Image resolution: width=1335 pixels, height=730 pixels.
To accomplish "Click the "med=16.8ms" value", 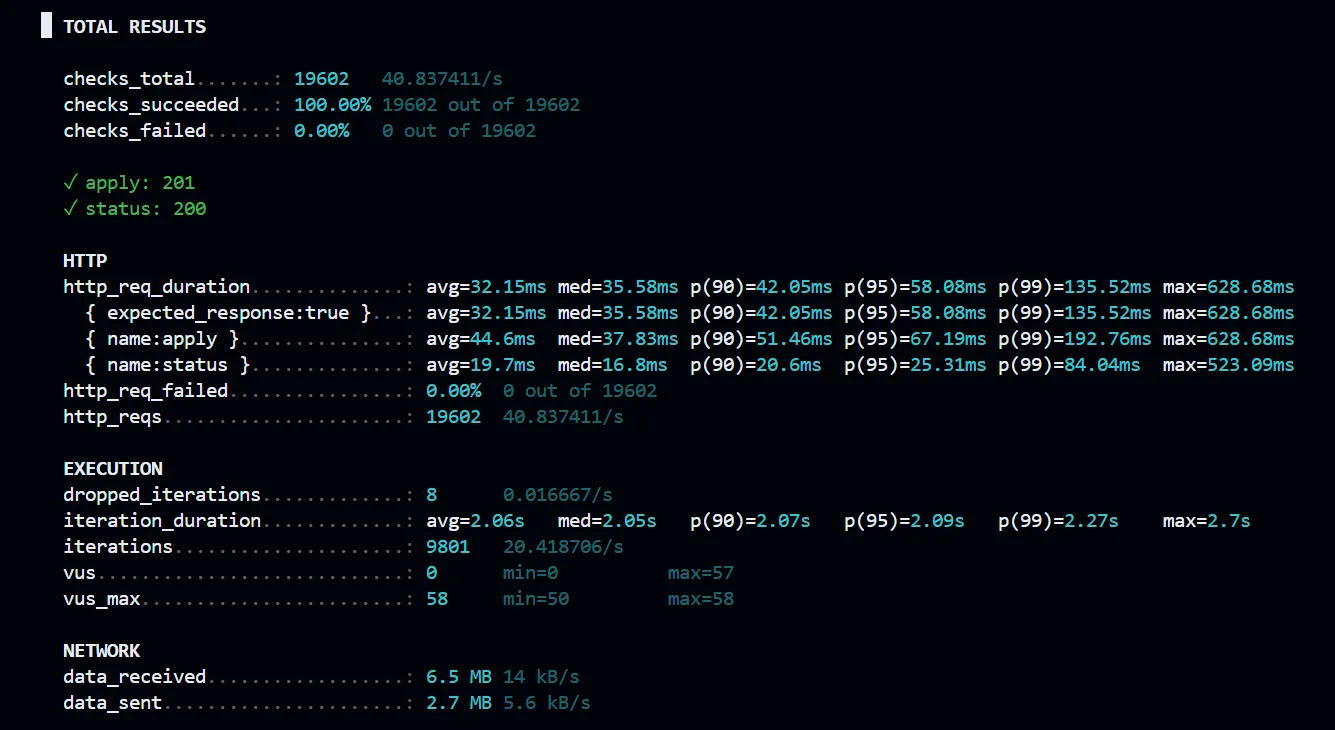I will coord(613,365).
